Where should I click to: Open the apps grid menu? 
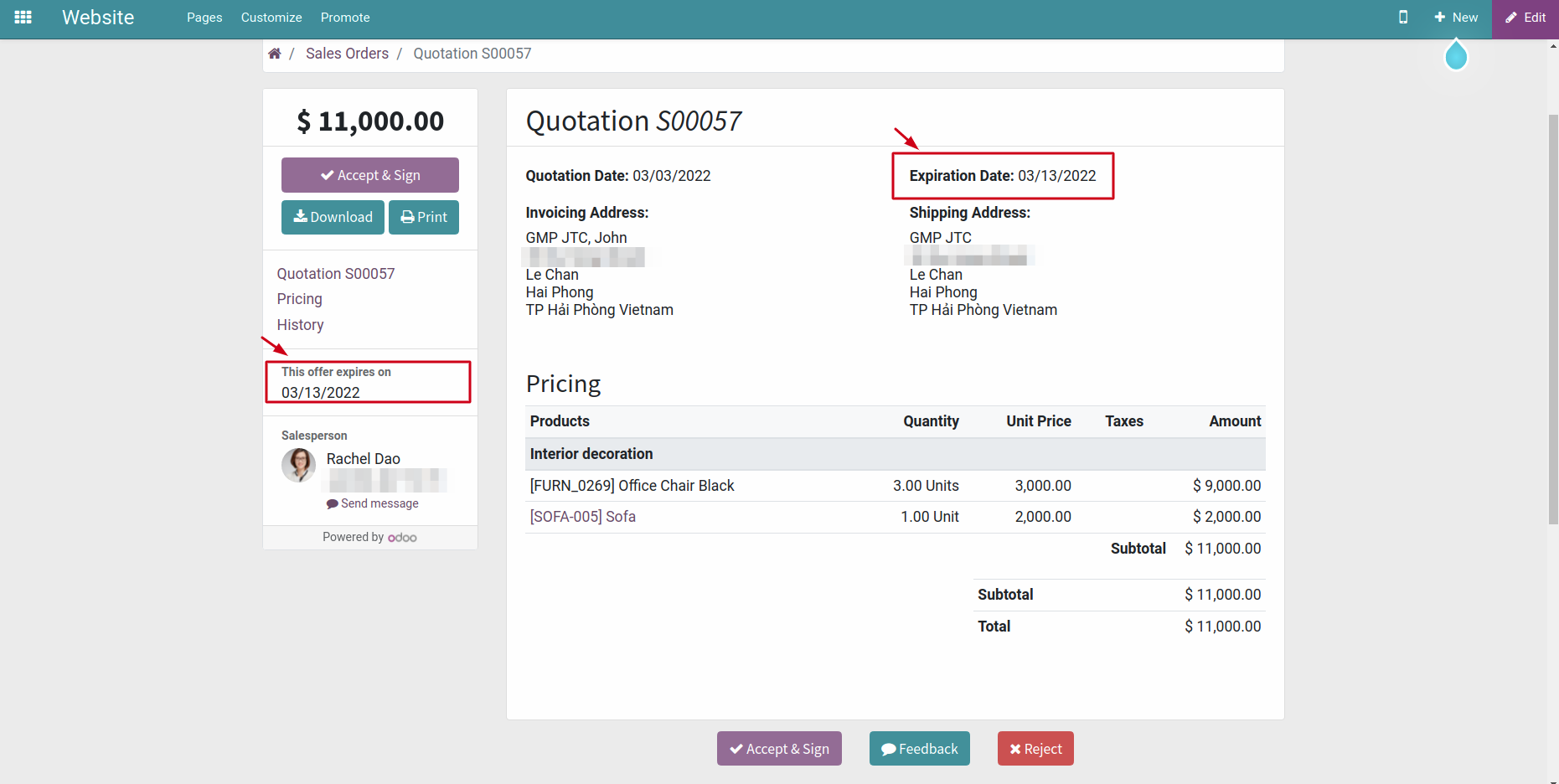23,17
